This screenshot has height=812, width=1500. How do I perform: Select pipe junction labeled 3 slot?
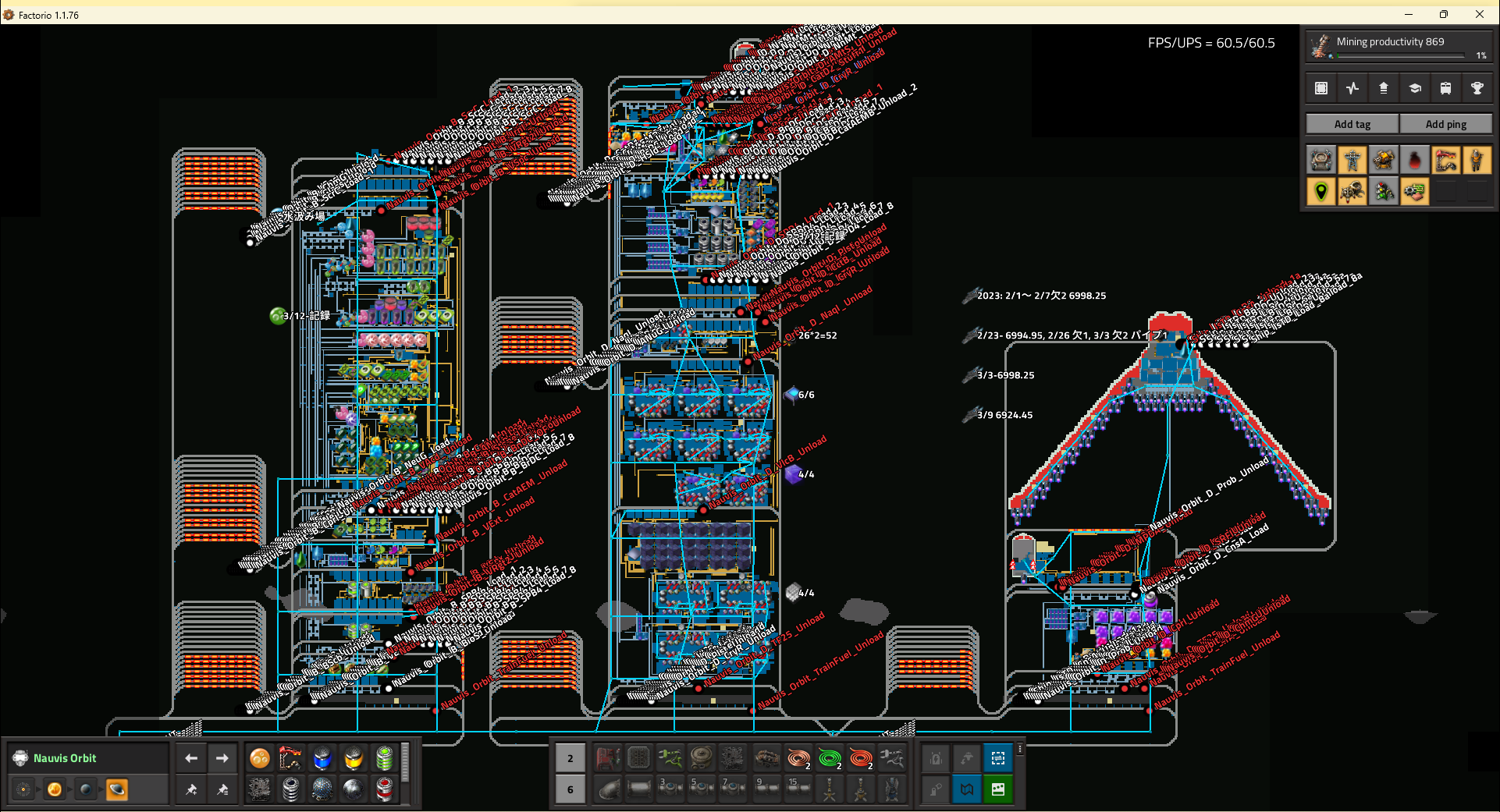coord(670,789)
